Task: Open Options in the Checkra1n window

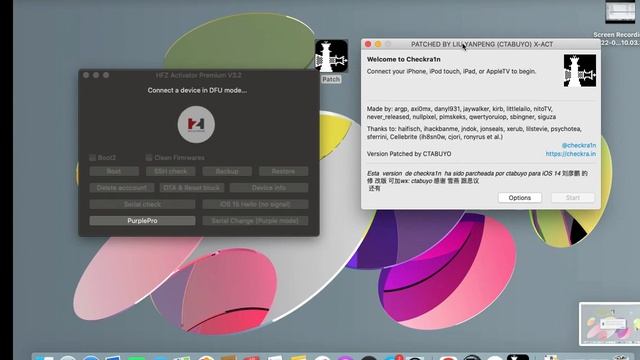Action: point(520,198)
